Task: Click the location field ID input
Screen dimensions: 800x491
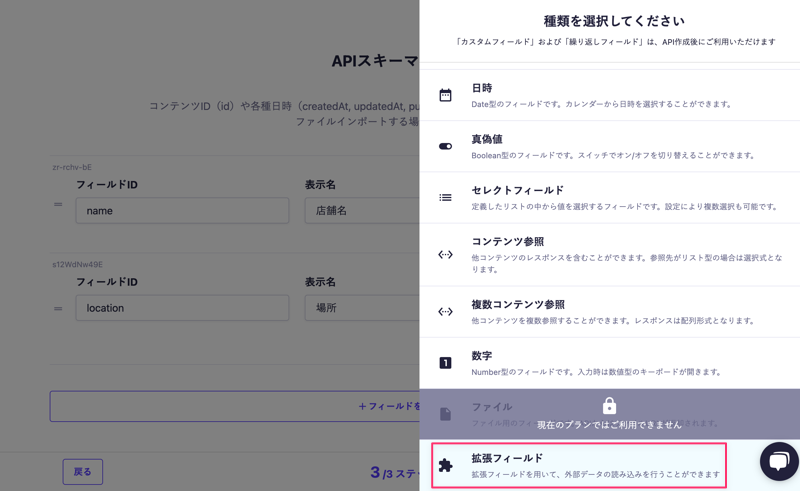Action: 182,308
